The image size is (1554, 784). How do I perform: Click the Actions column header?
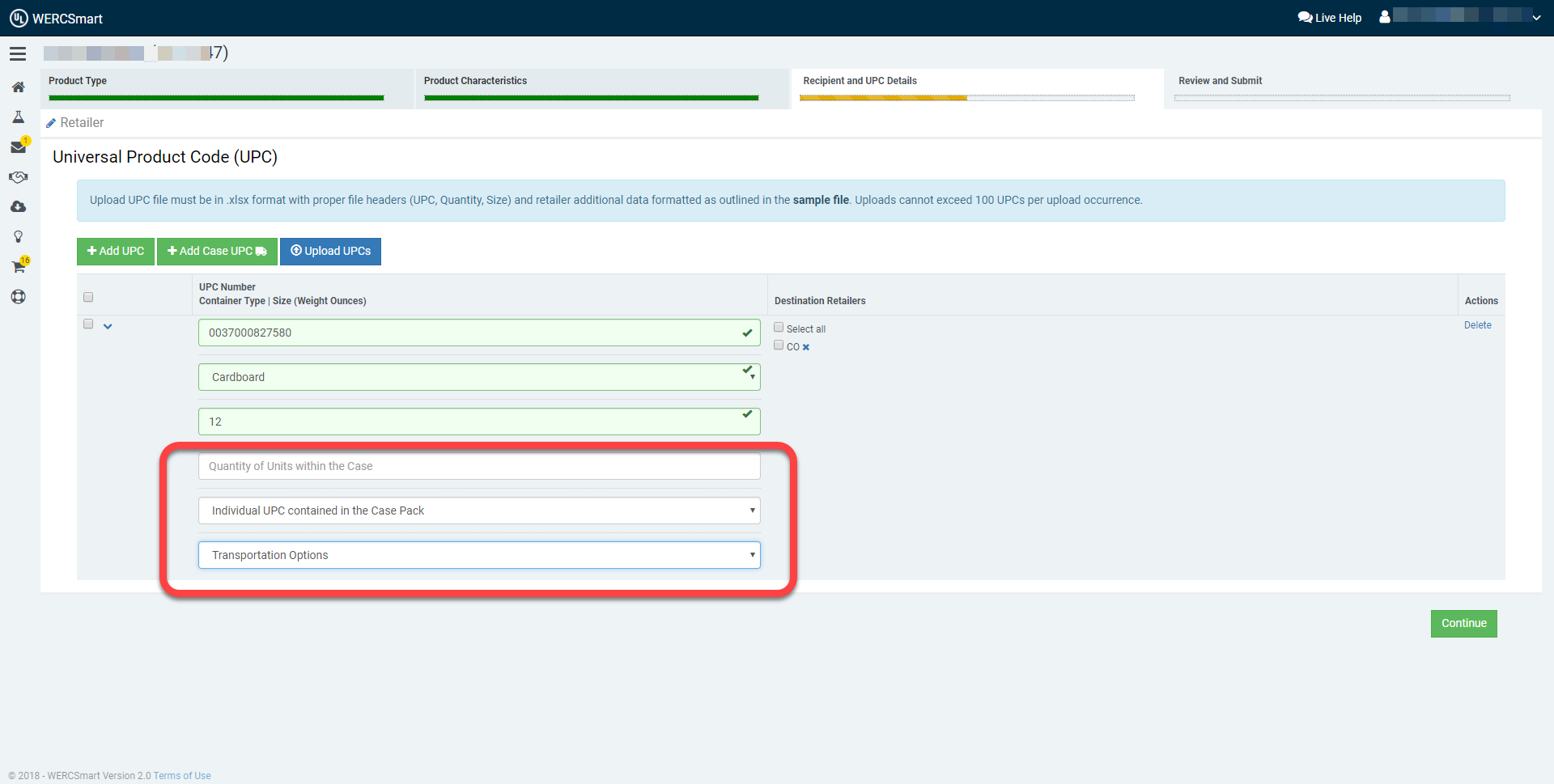click(1481, 301)
